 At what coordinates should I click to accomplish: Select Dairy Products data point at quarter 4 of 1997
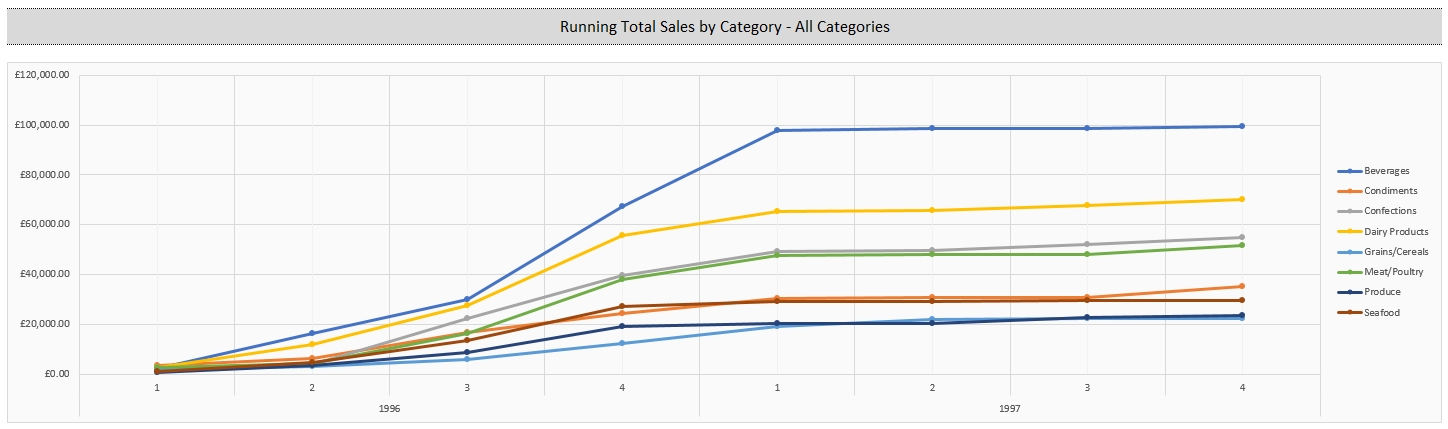(x=1242, y=199)
